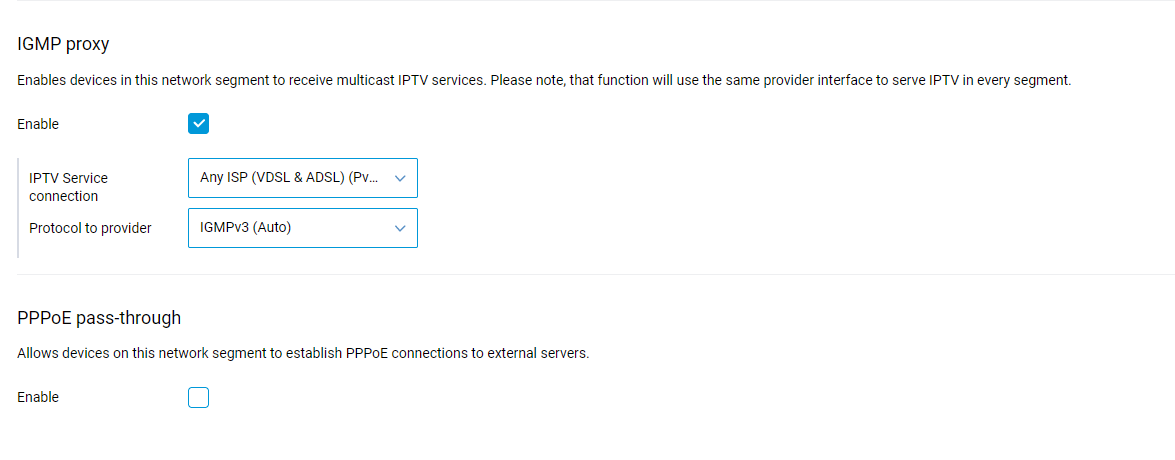Image resolution: width=1175 pixels, height=460 pixels.
Task: Click the PPPoE external servers description text
Action: [x=303, y=354]
